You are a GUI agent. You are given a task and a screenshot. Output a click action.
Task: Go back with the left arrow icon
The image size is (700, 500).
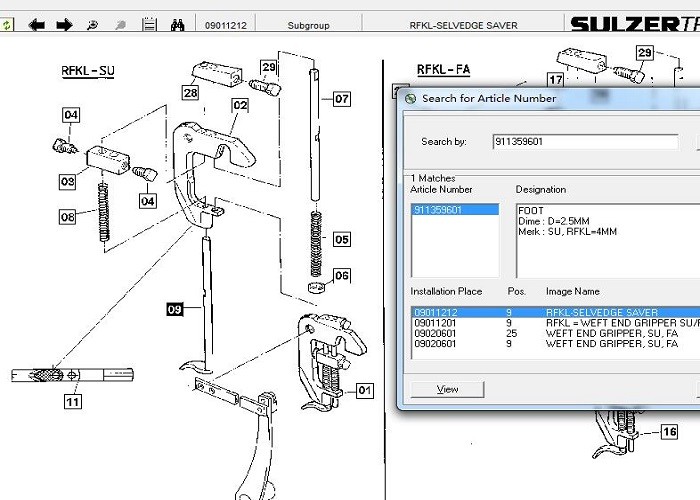[x=37, y=25]
